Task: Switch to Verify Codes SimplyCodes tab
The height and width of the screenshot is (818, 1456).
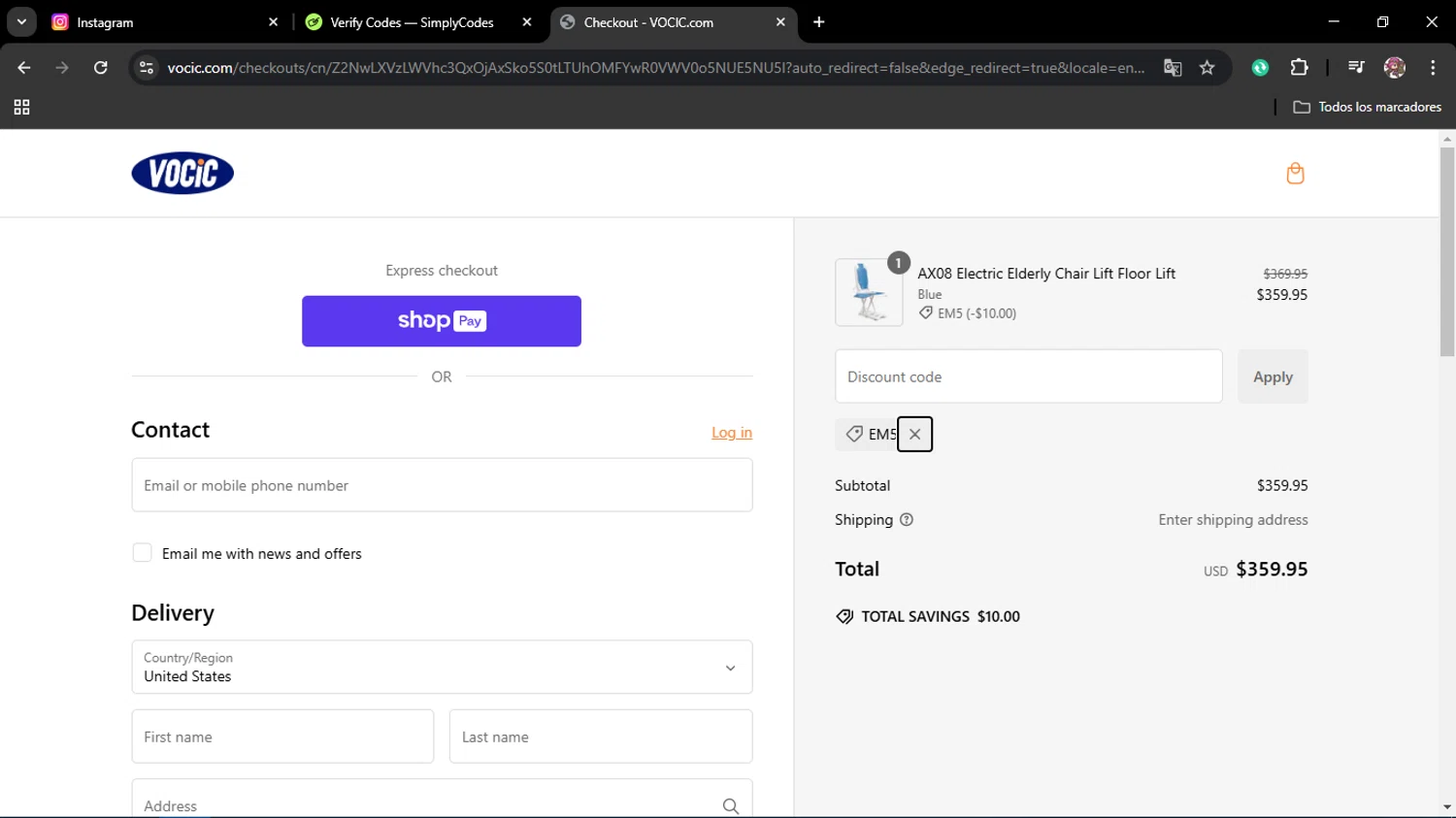Action: click(413, 21)
